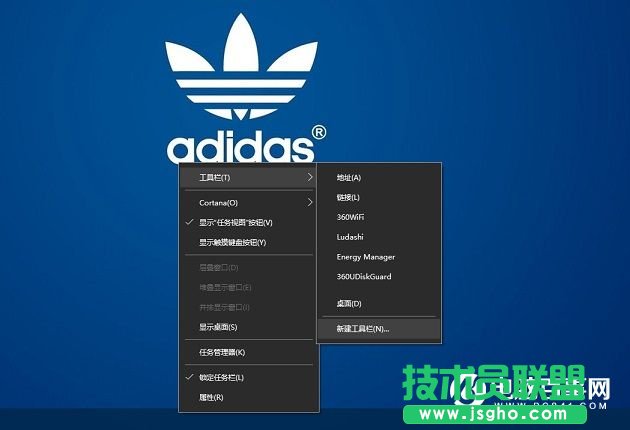The height and width of the screenshot is (430, 630).
Task: Enable the Ludashi toolbar
Action: 379,237
